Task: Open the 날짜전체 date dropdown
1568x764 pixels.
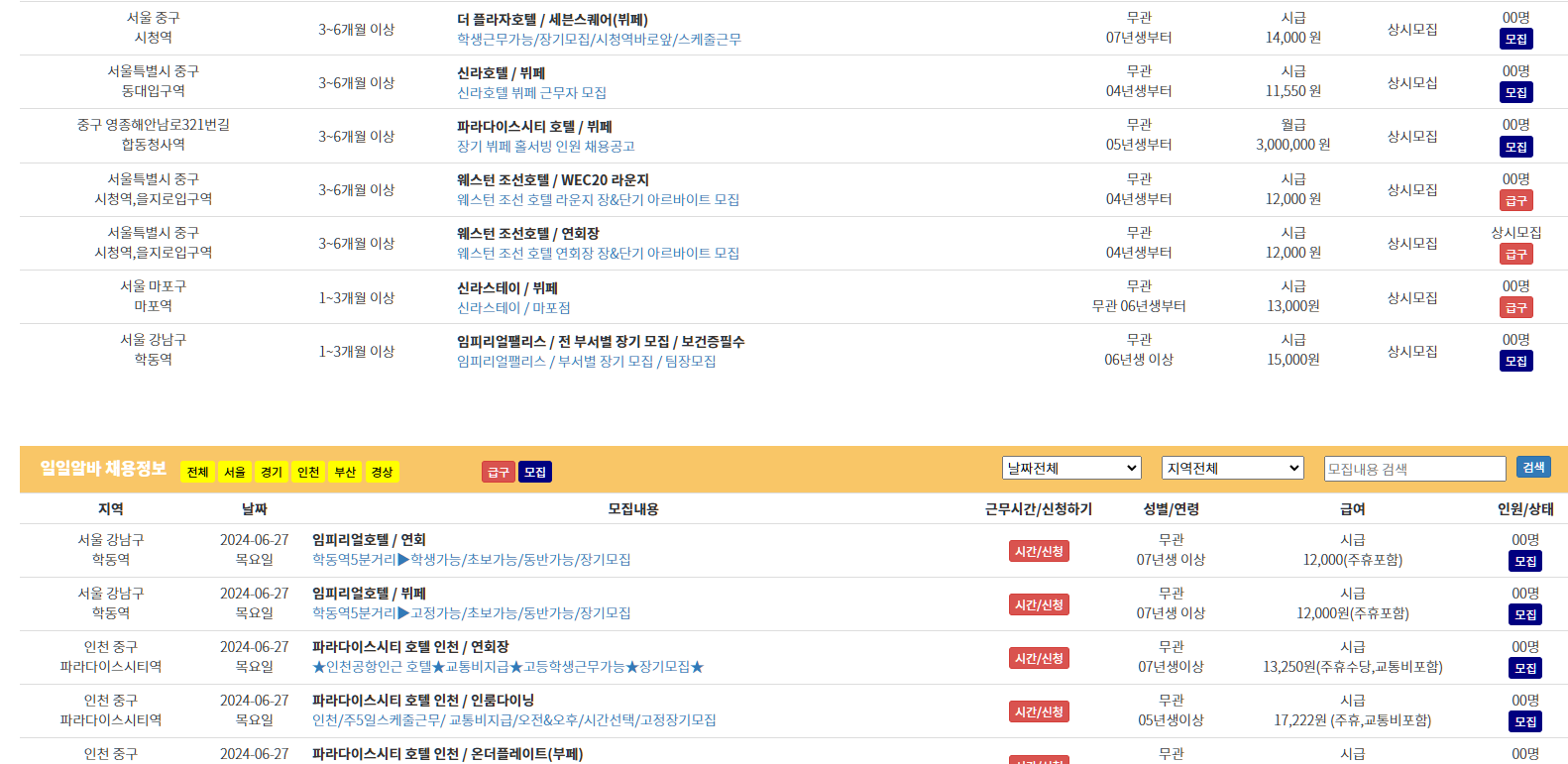Action: (1071, 468)
